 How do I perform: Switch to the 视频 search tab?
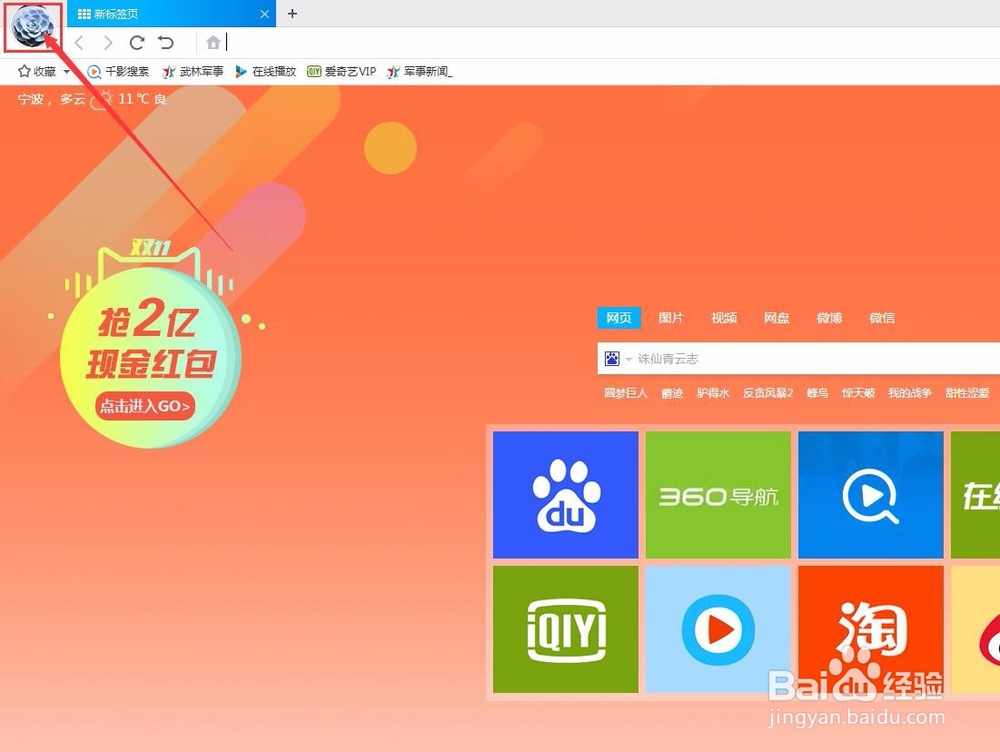(x=724, y=318)
